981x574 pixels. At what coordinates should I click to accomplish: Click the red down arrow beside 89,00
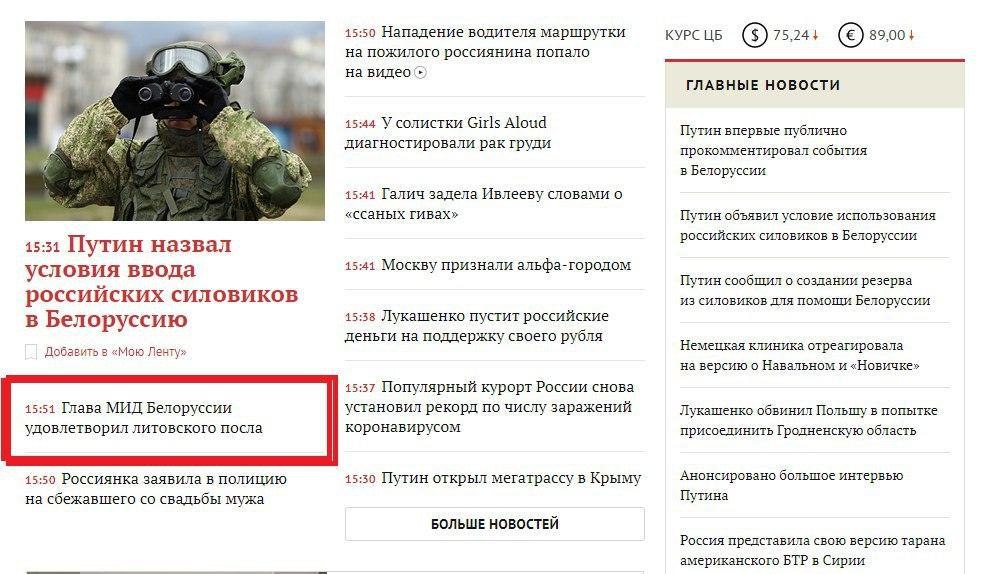pos(912,36)
